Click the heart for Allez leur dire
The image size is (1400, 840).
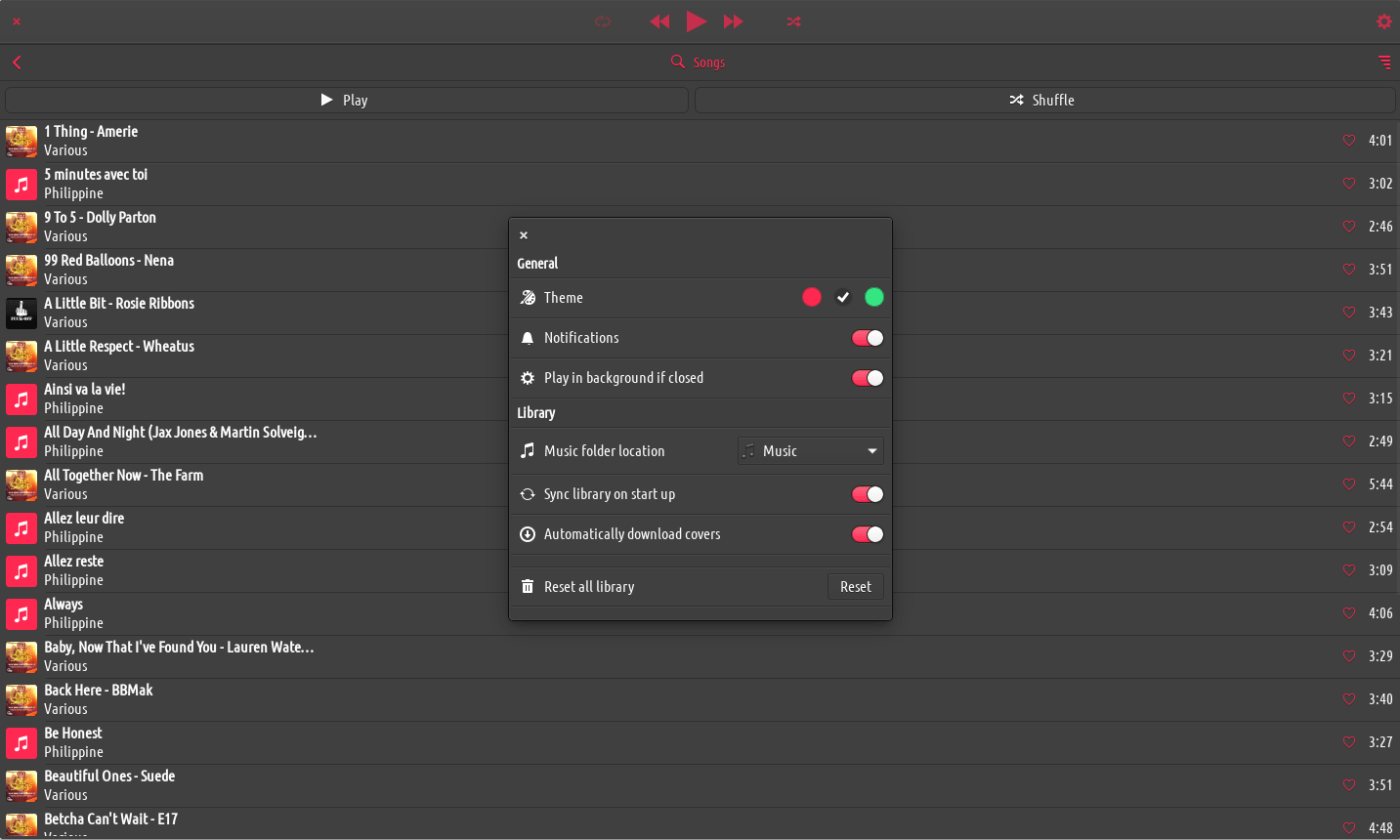1349,527
